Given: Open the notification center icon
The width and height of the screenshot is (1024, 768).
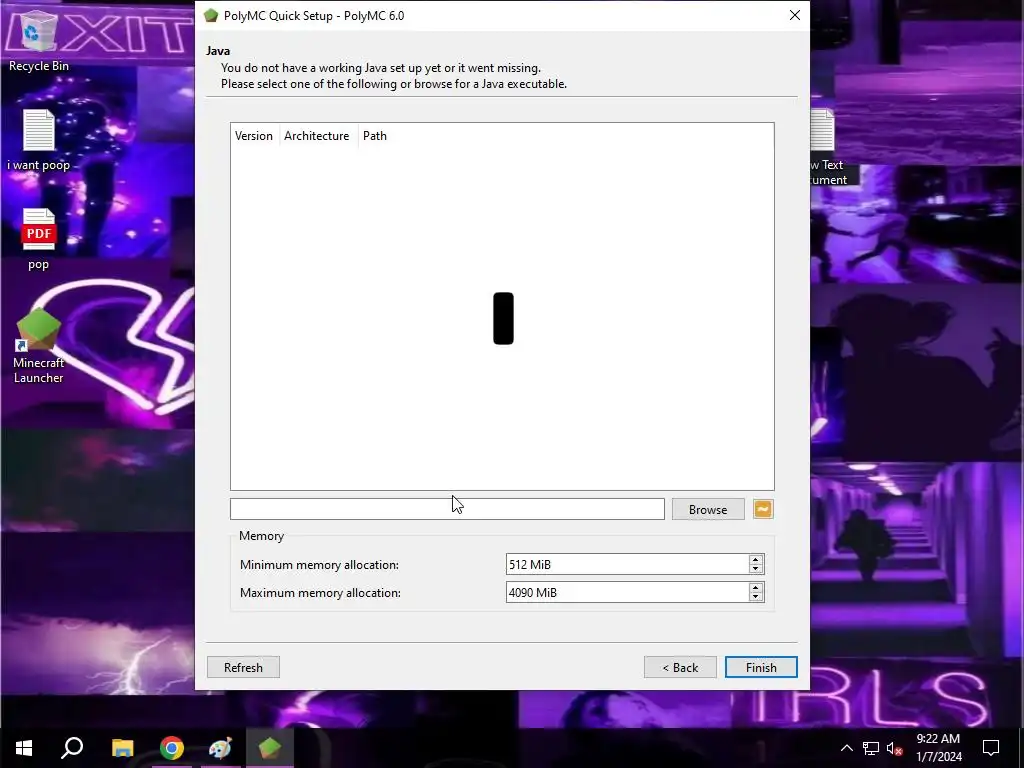Looking at the screenshot, I should (x=991, y=748).
